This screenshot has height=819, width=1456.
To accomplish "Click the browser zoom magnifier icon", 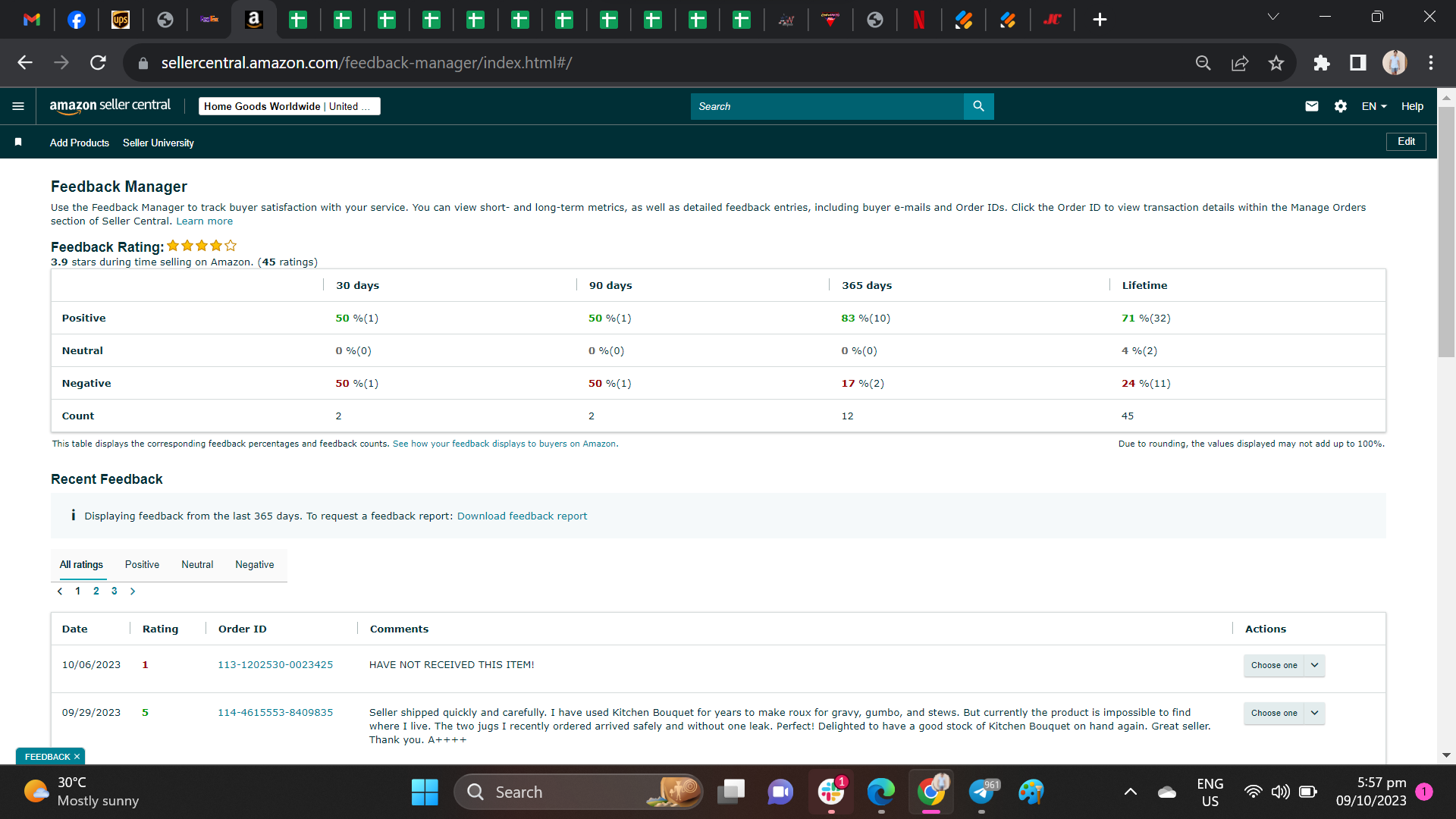I will pyautogui.click(x=1203, y=63).
